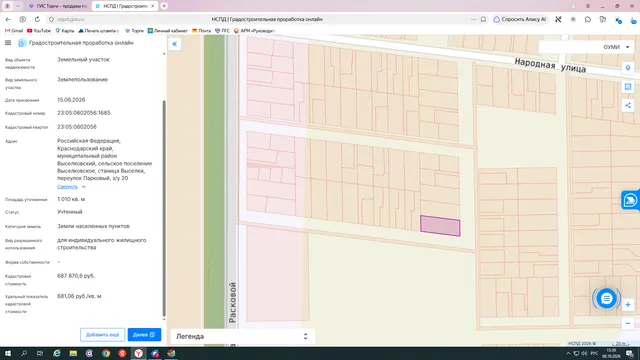This screenshot has height=360, width=640.
Task: Click the cadastral quarter 23:05:0602056
Action: click(77, 127)
